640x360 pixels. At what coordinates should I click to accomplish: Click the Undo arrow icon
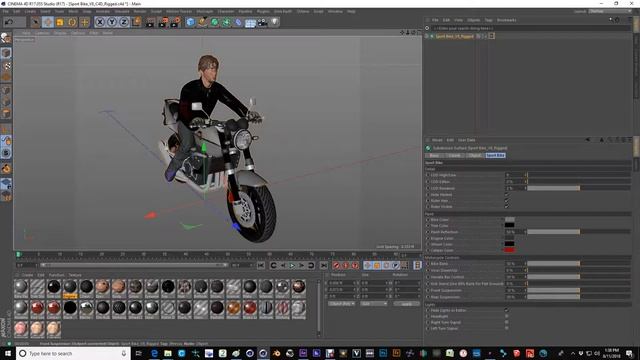pyautogui.click(x=9, y=22)
